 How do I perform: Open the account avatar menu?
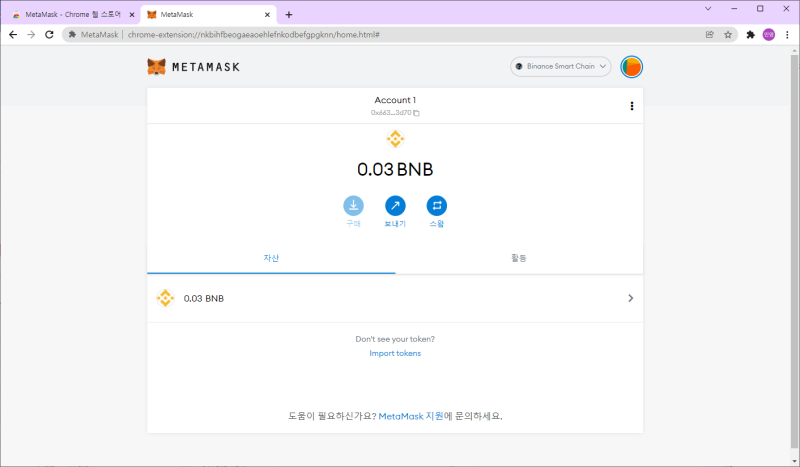point(631,67)
